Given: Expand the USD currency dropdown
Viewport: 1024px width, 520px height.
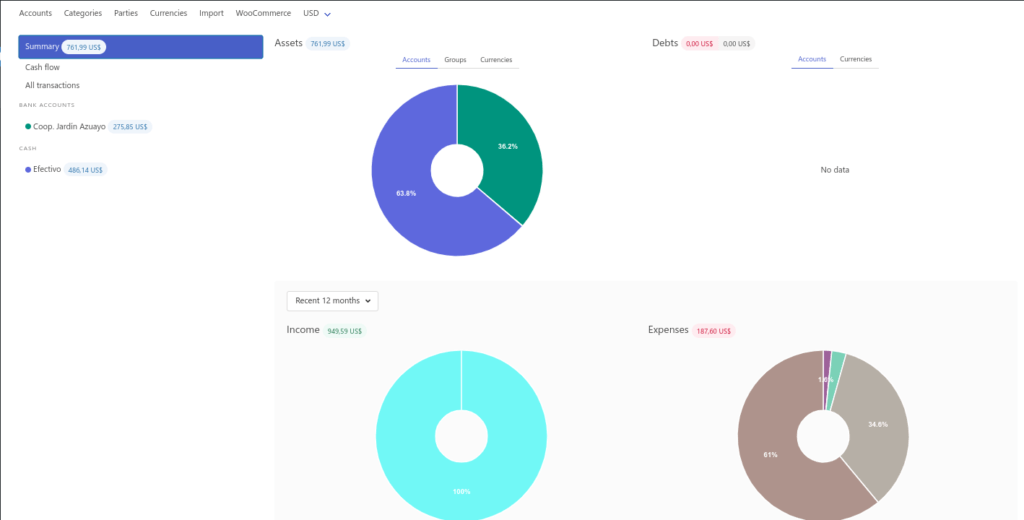Looking at the screenshot, I should pos(317,13).
